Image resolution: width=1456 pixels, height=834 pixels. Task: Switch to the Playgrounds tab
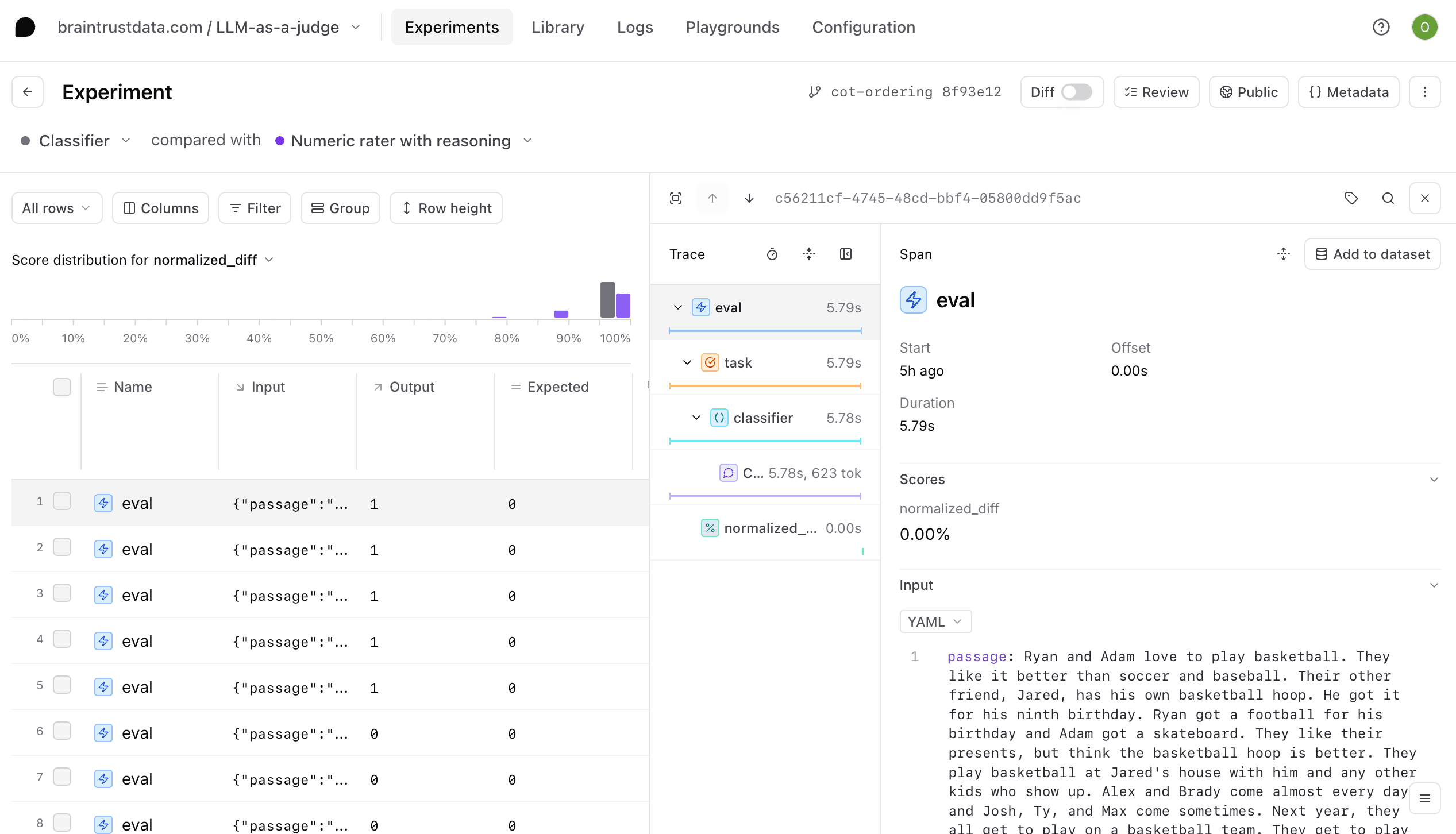pyautogui.click(x=732, y=27)
